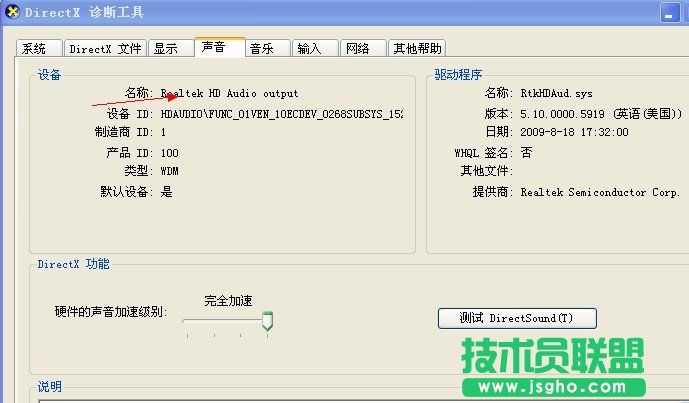Click the 制造商 ID value 1
Screen dimensions: 689x403
tap(163, 132)
